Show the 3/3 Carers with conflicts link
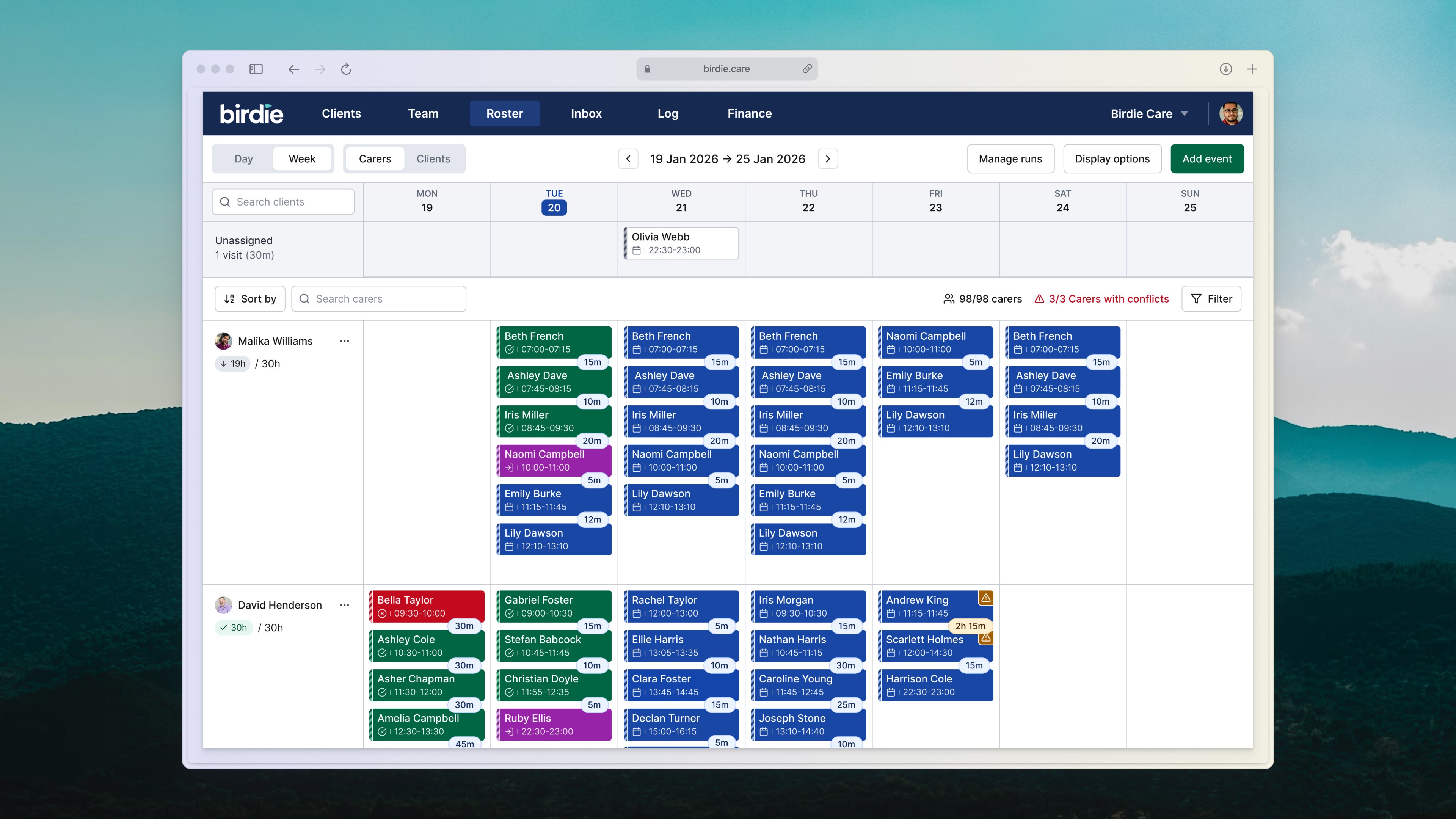 coord(1101,298)
